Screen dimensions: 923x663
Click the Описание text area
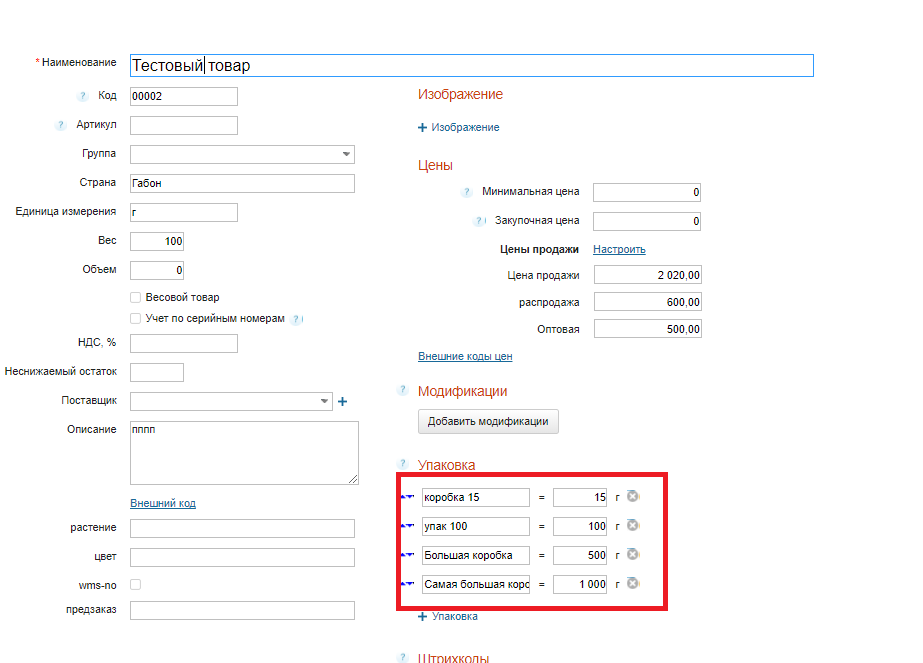(x=244, y=453)
